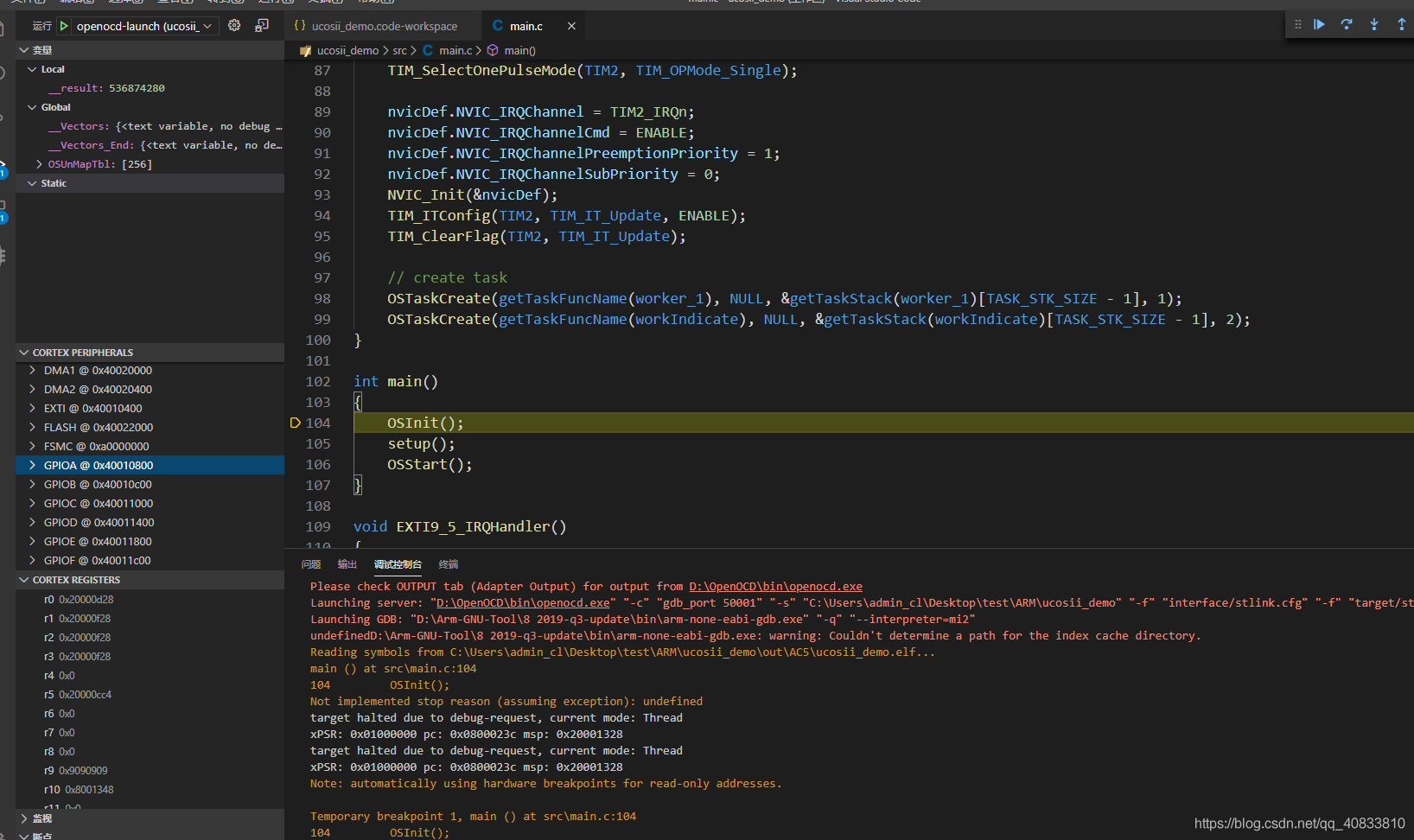
Task: Expand EXTI peripheral
Action: (33, 408)
